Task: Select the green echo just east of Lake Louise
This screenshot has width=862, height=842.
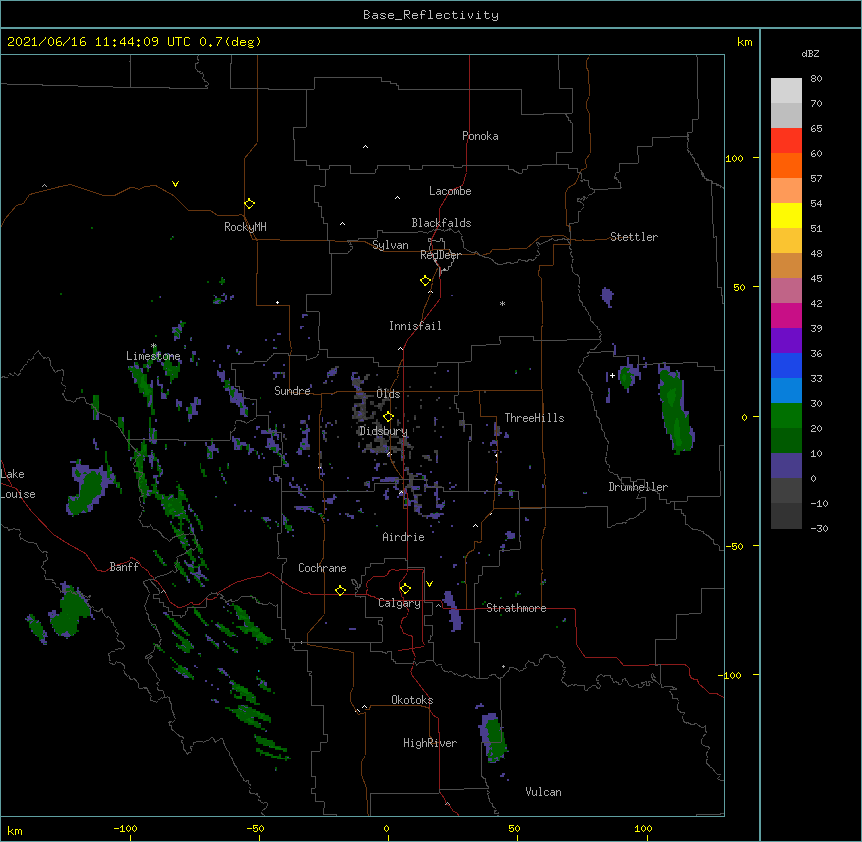Action: coord(89,489)
